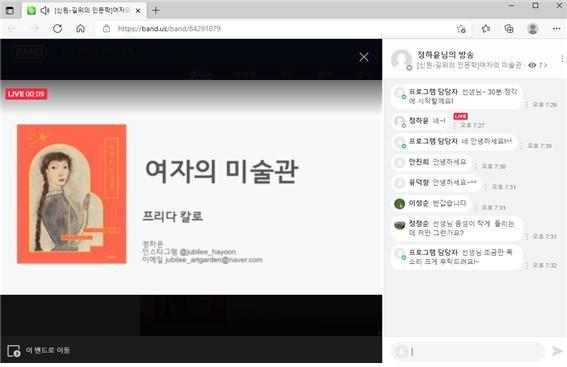Click the LIVE 00:09 indicator badge
The width and height of the screenshot is (567, 367).
26,94
